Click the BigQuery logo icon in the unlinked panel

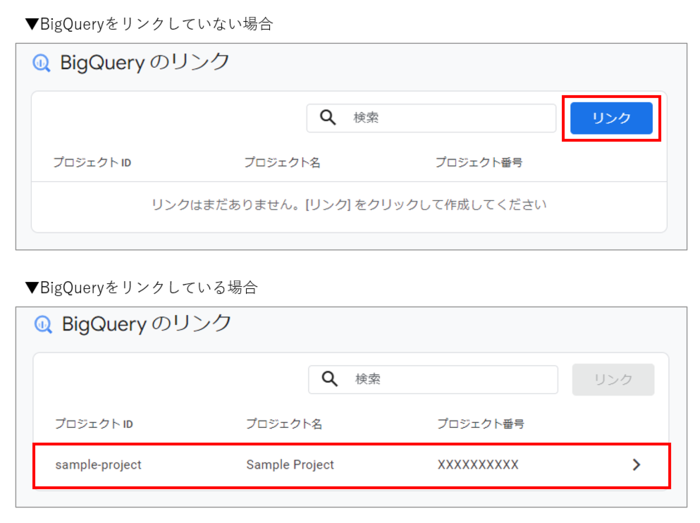[42, 63]
